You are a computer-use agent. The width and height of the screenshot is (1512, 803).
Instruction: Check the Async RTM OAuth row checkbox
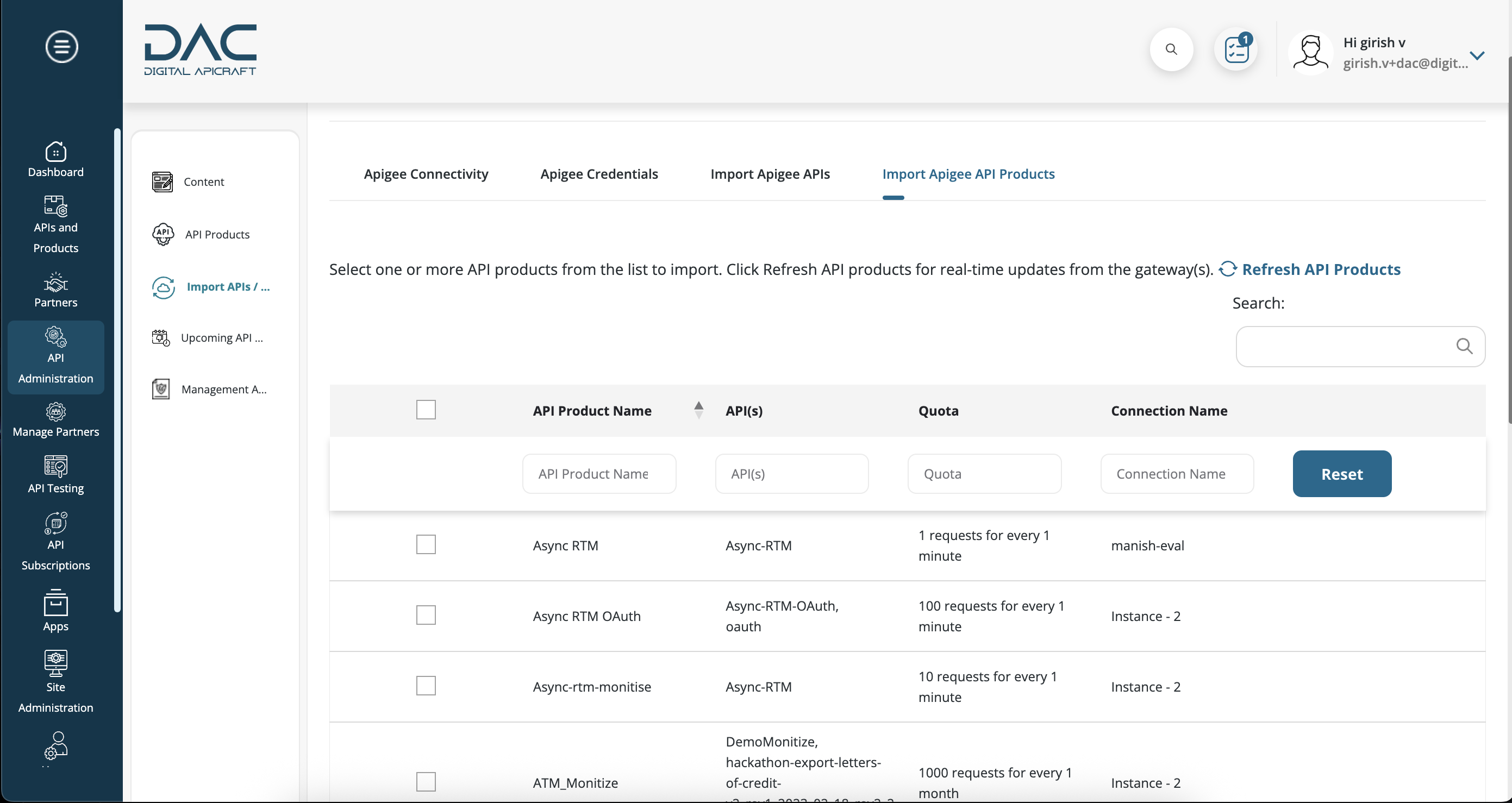[x=426, y=614]
